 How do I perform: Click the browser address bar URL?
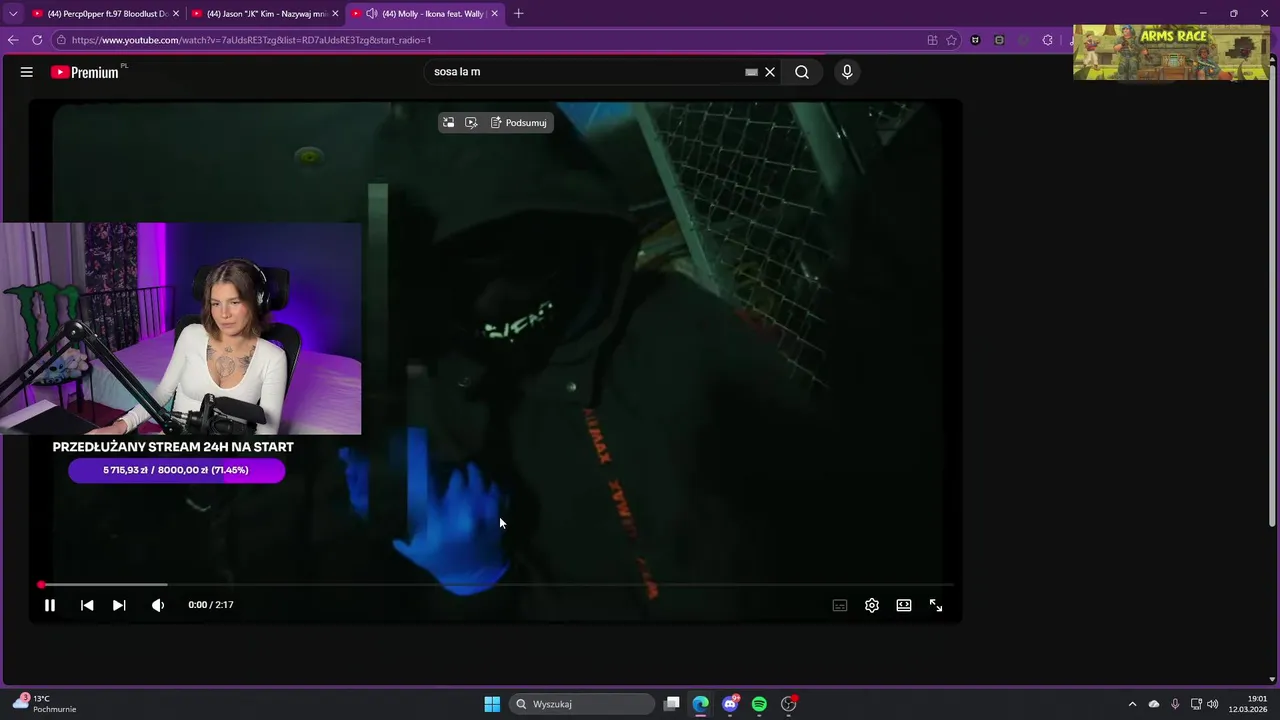point(251,40)
